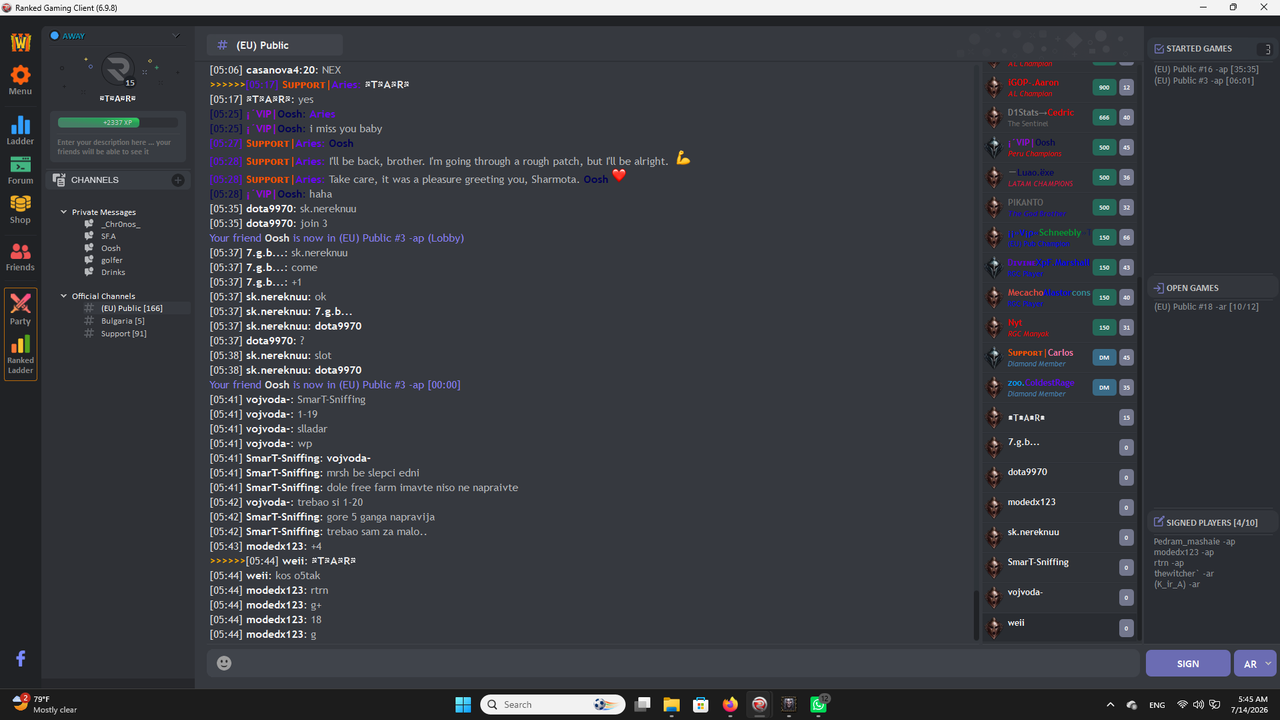Collapse the Private Messages tree

64,212
